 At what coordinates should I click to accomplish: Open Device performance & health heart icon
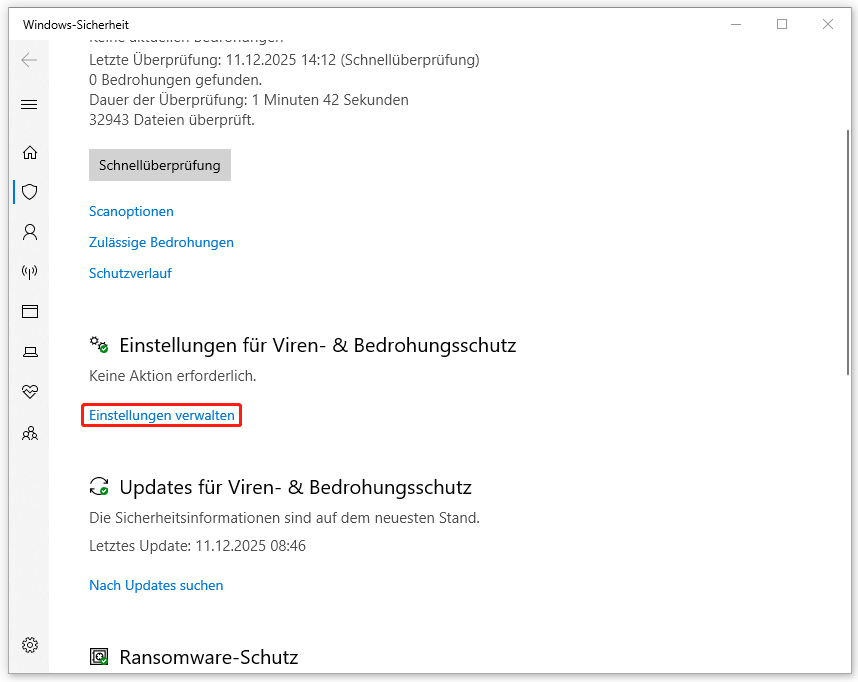coord(30,391)
